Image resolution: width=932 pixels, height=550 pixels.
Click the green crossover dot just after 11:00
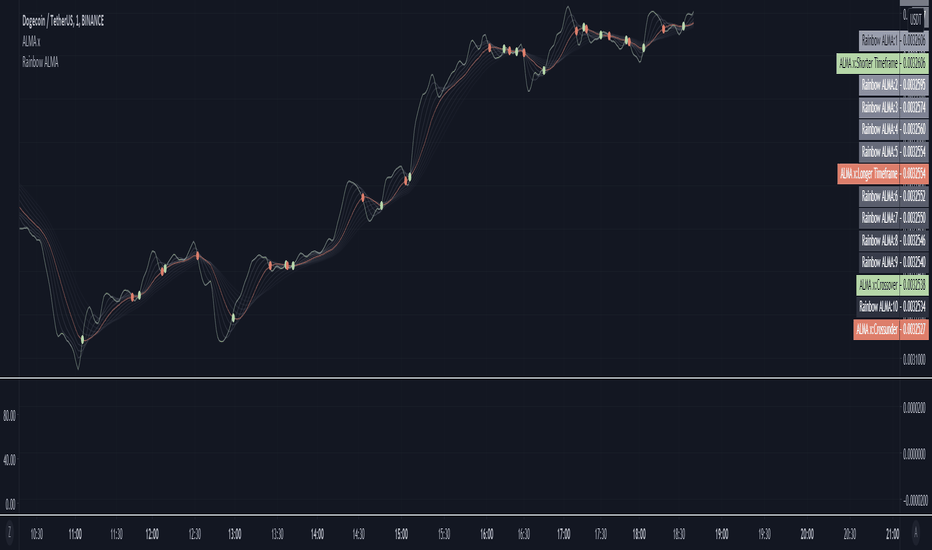point(83,340)
